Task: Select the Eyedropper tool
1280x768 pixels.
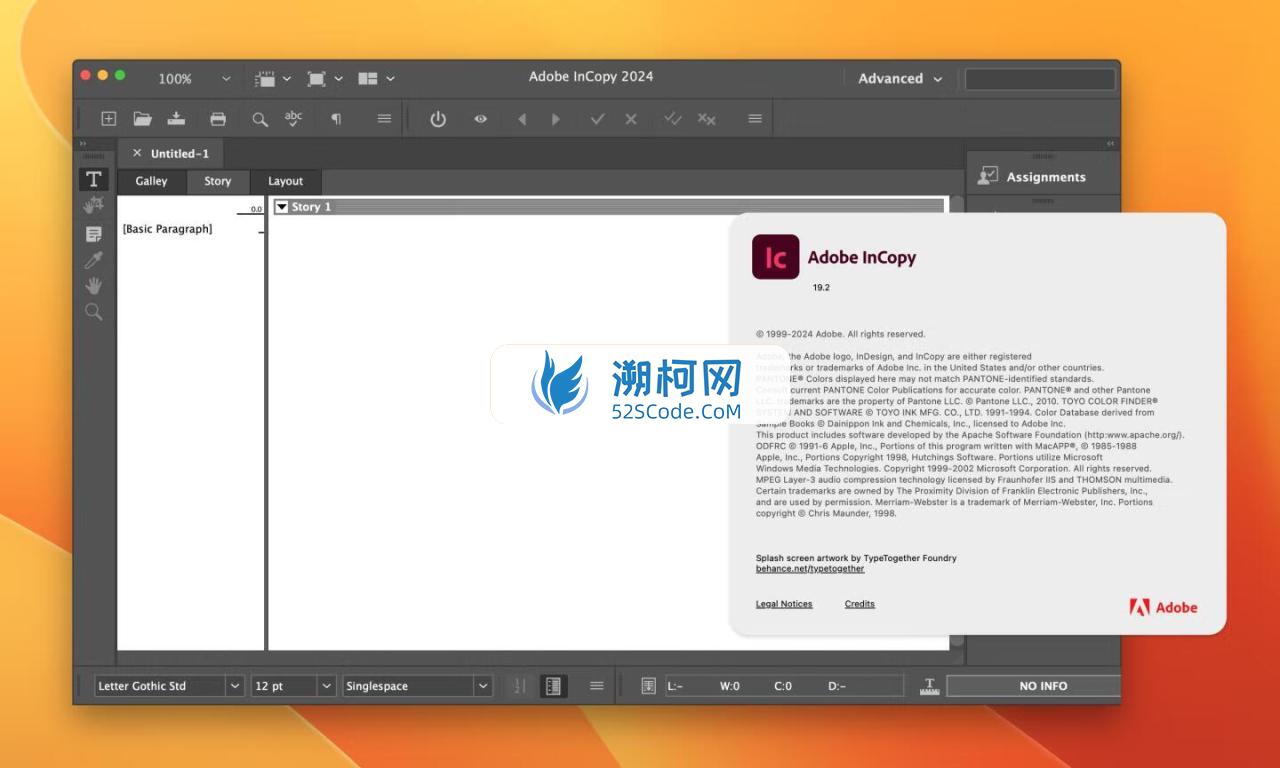Action: (94, 260)
